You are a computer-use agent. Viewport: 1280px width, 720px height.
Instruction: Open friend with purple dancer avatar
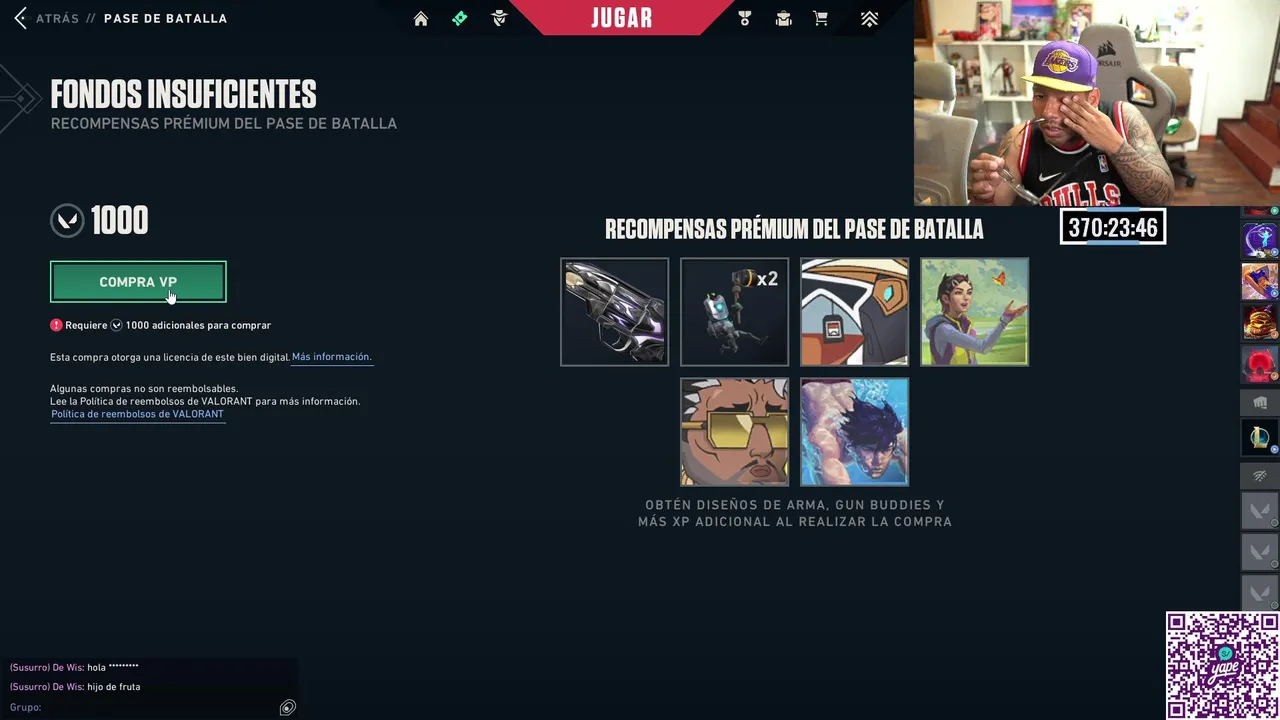1260,240
